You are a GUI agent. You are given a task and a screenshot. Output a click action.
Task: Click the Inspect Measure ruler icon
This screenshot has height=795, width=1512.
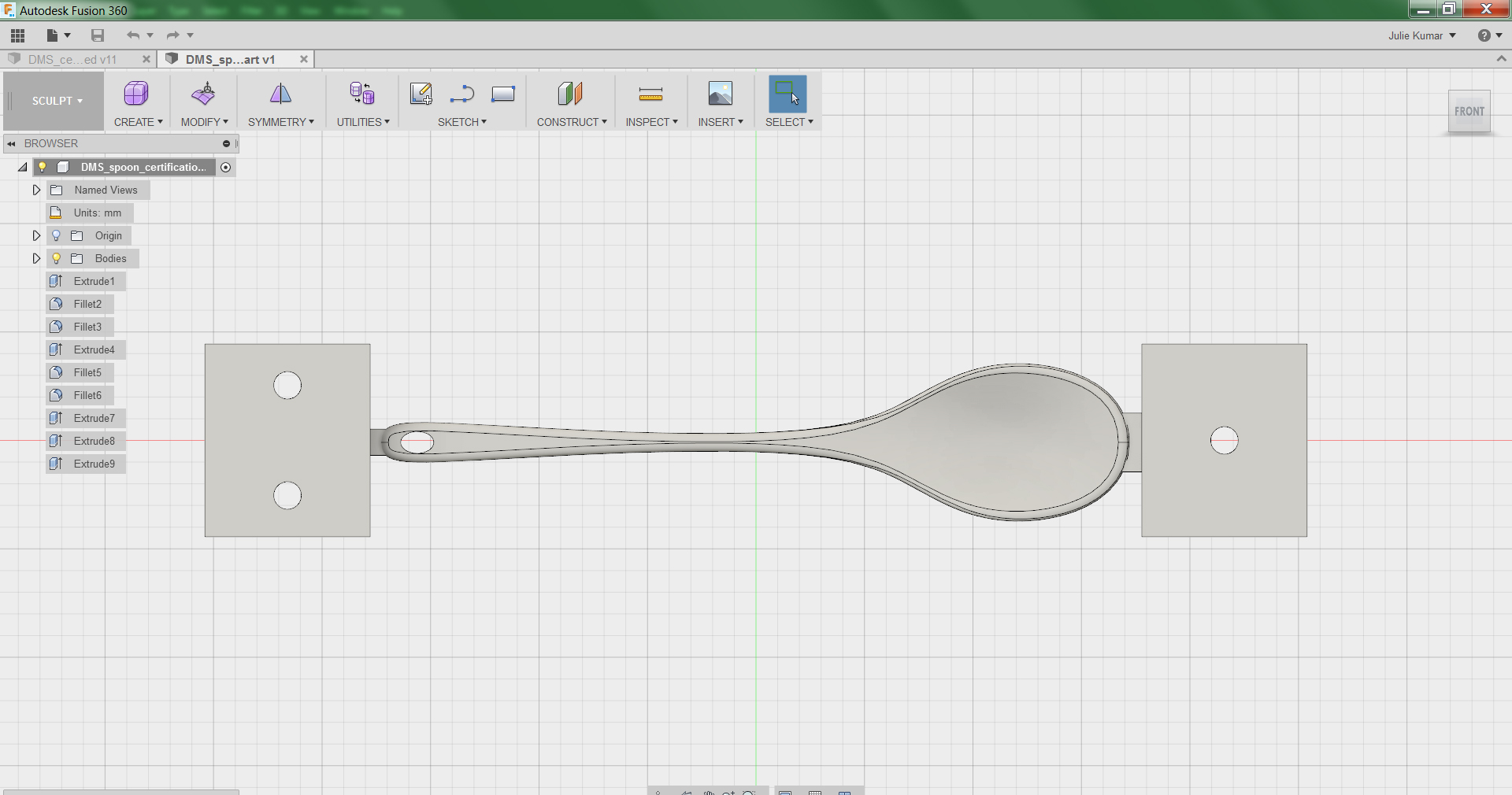[650, 95]
